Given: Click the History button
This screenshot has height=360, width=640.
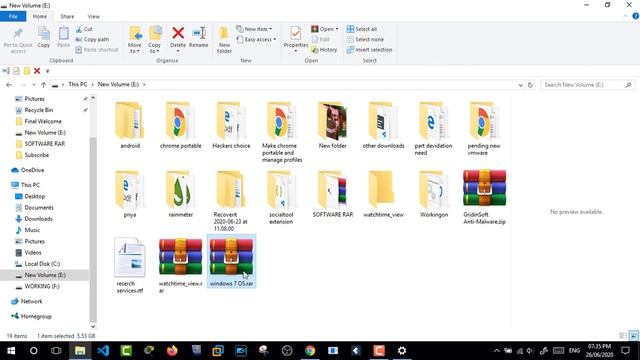Looking at the screenshot, I should tap(324, 50).
